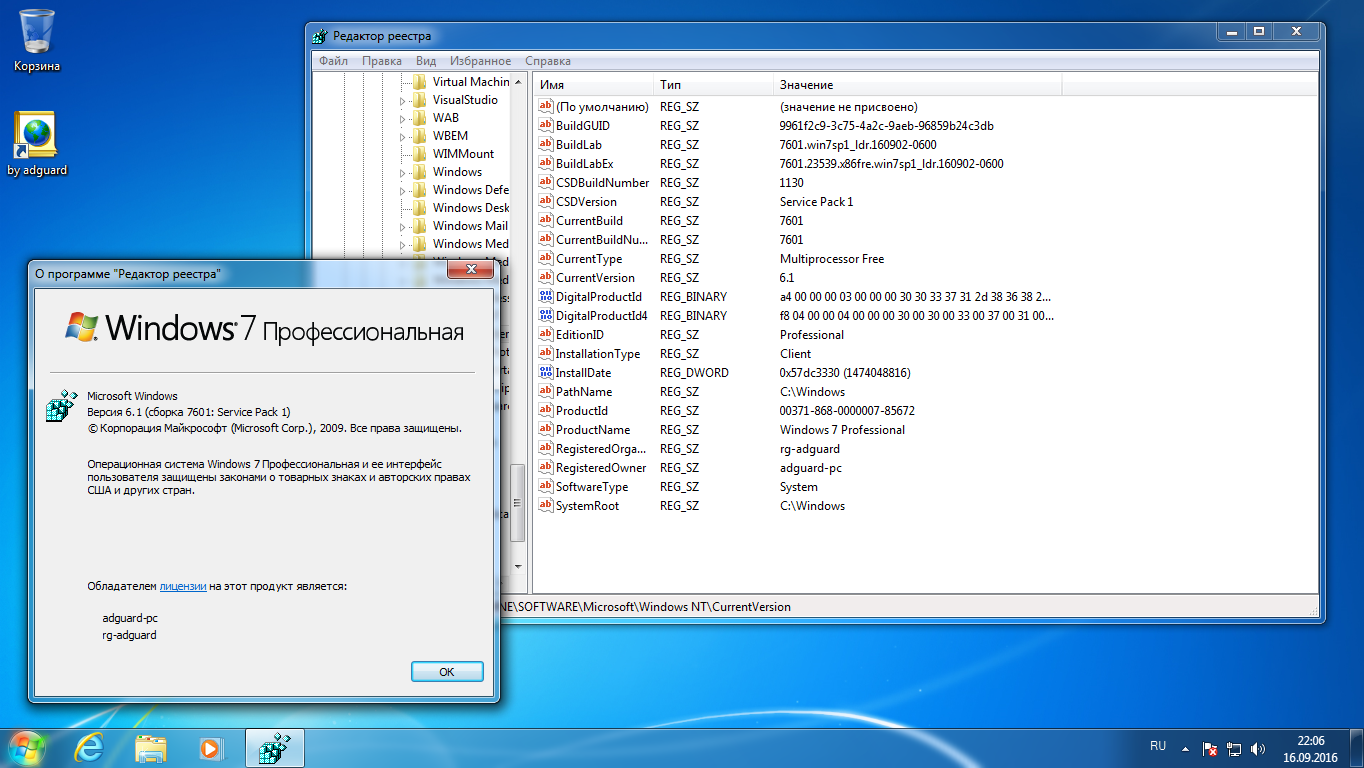
Task: Sort by the Тип column header
Action: tap(714, 85)
